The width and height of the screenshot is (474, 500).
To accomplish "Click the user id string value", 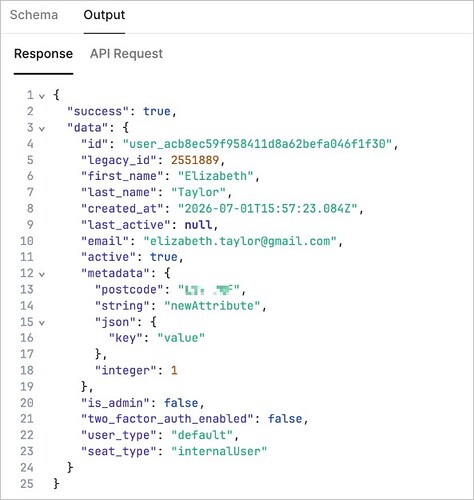I will tap(257, 144).
